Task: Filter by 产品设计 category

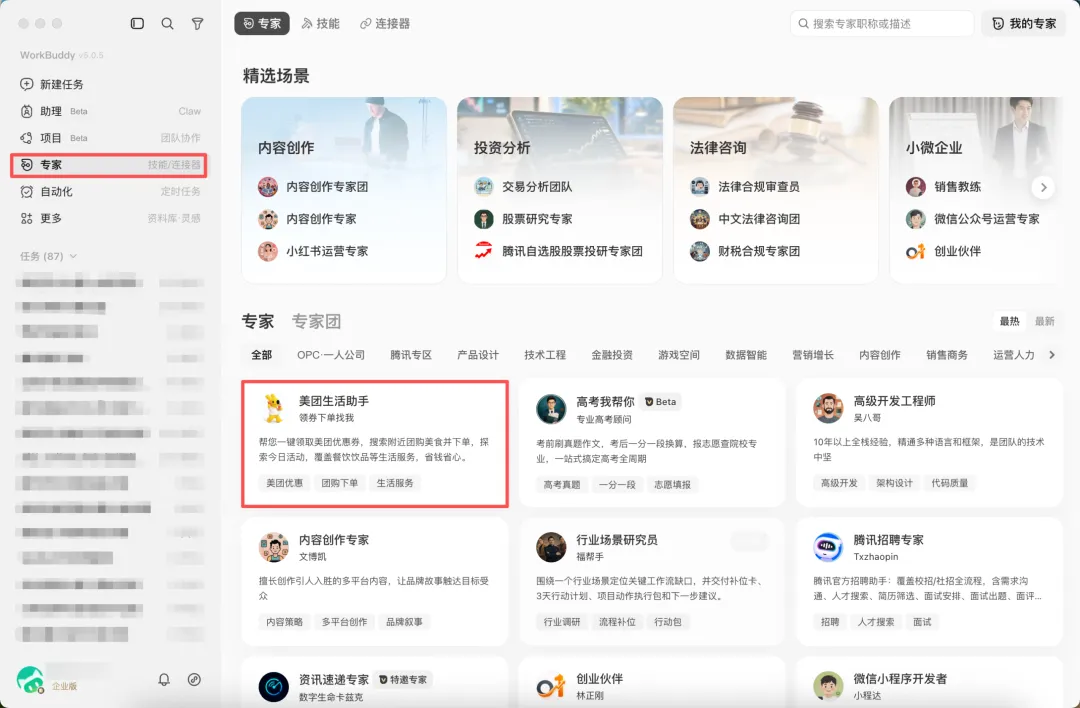Action: 477,355
